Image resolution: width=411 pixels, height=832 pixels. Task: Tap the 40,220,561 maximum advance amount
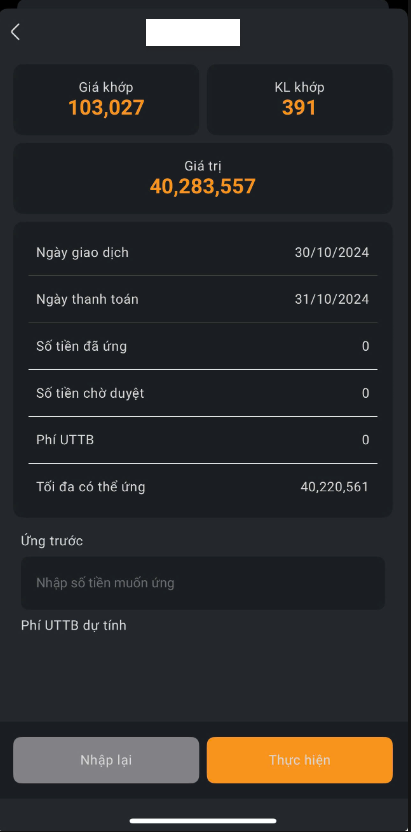335,487
